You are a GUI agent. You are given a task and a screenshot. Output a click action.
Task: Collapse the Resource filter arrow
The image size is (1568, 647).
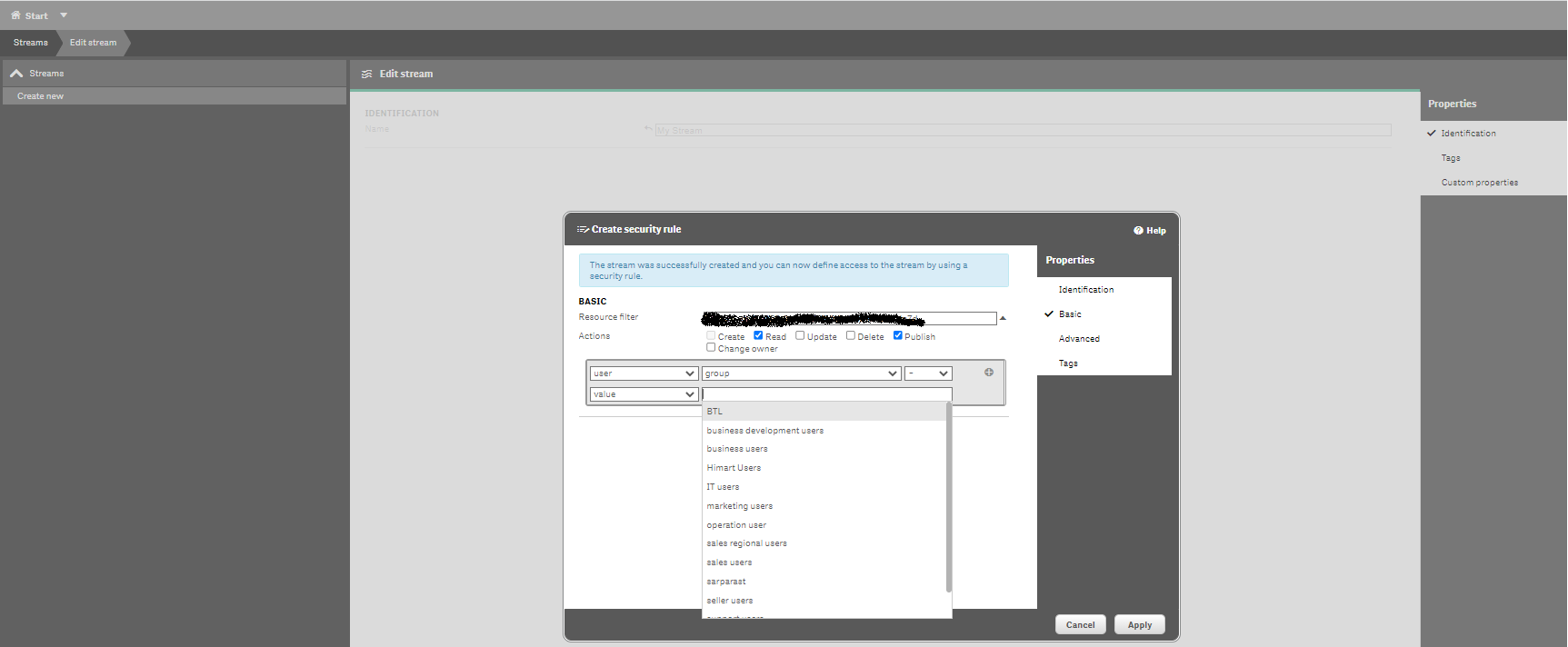point(1003,318)
